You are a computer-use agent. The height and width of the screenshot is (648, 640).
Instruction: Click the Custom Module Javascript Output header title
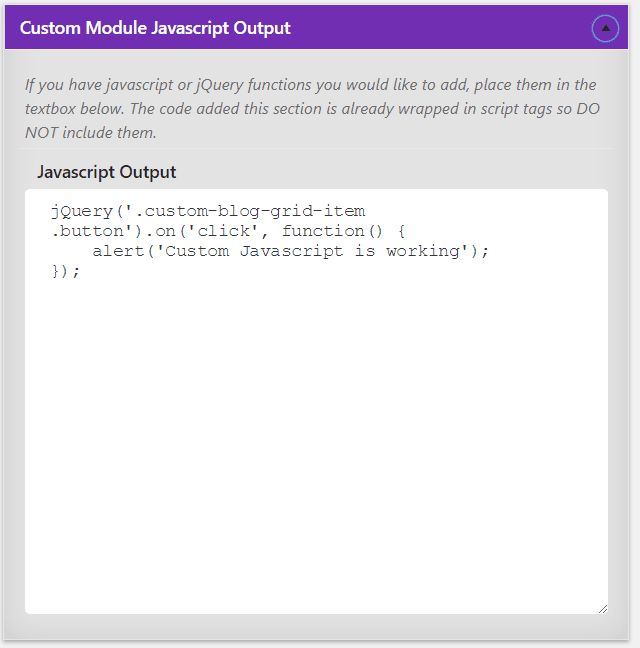point(155,28)
